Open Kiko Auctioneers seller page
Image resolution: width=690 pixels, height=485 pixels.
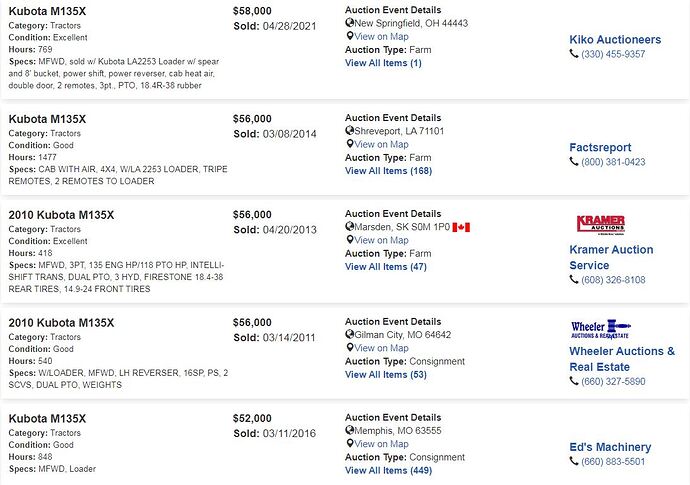tap(615, 40)
